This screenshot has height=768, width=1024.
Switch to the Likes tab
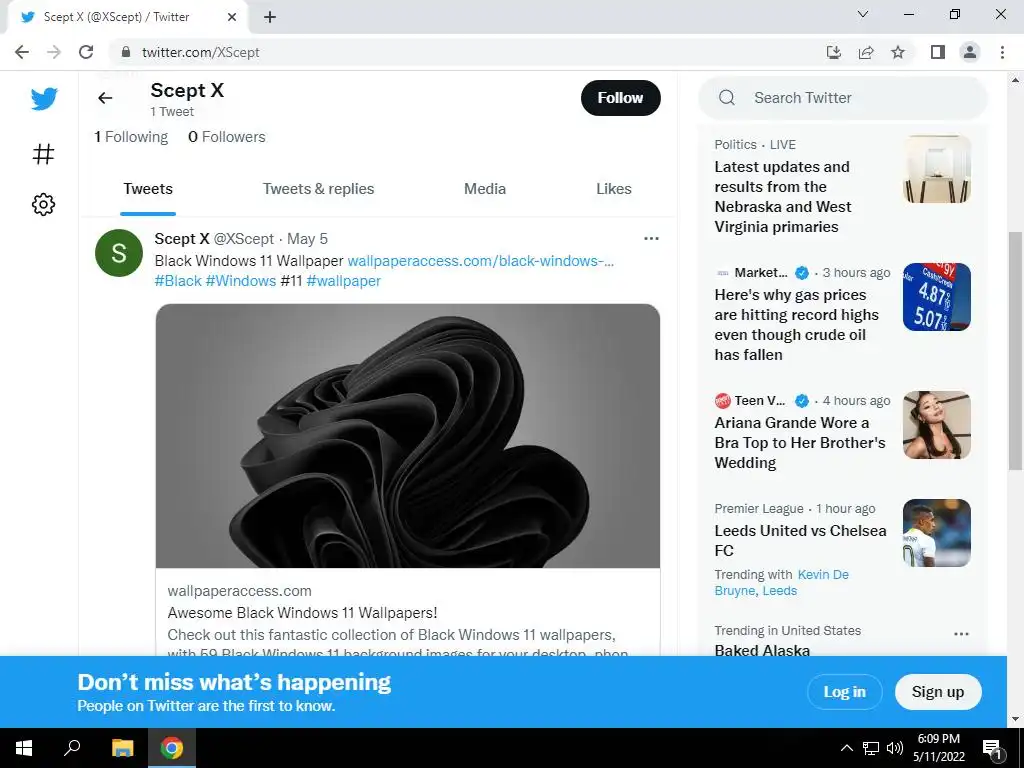[x=614, y=189]
